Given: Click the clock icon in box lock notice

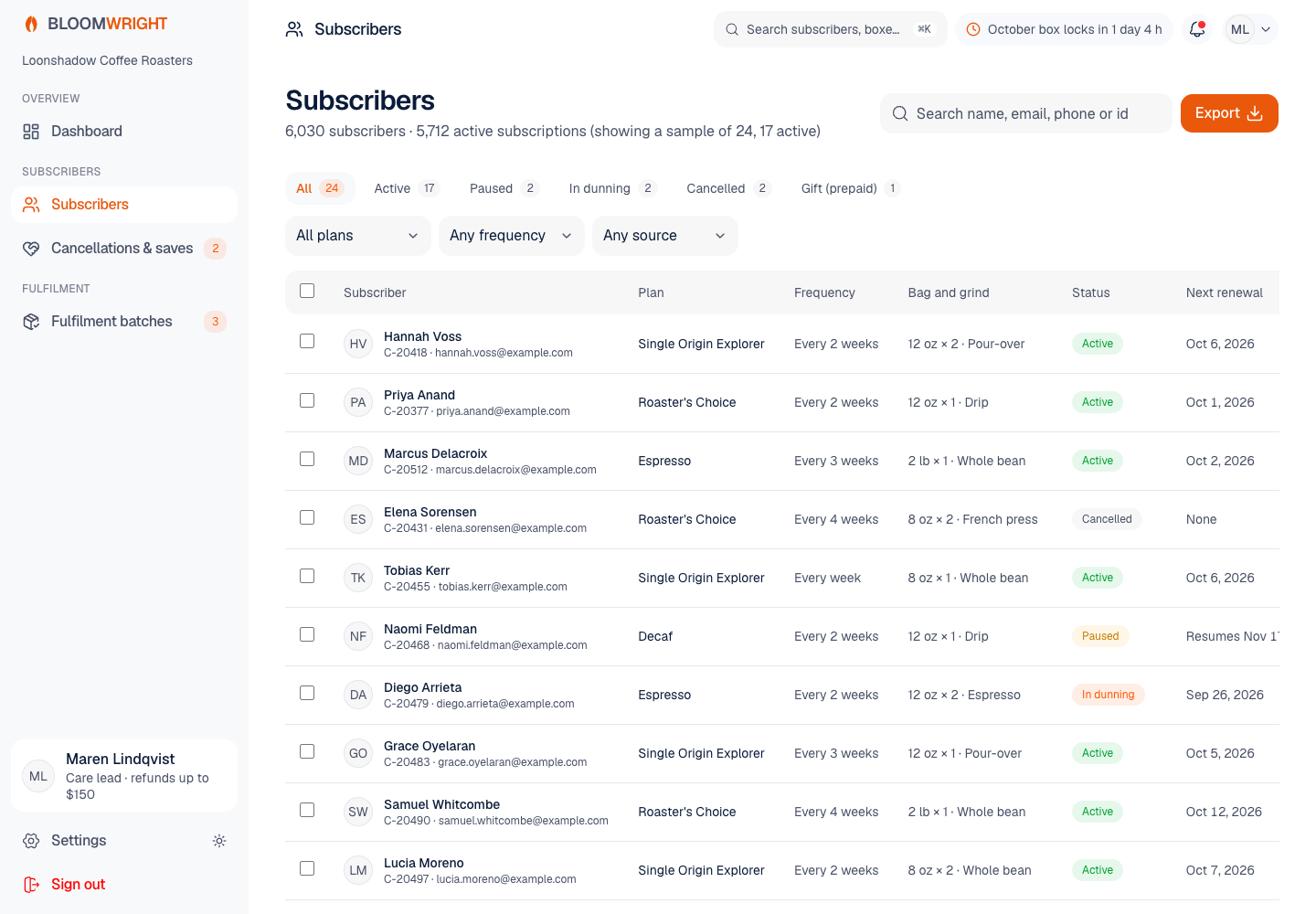Looking at the screenshot, I should tap(973, 29).
